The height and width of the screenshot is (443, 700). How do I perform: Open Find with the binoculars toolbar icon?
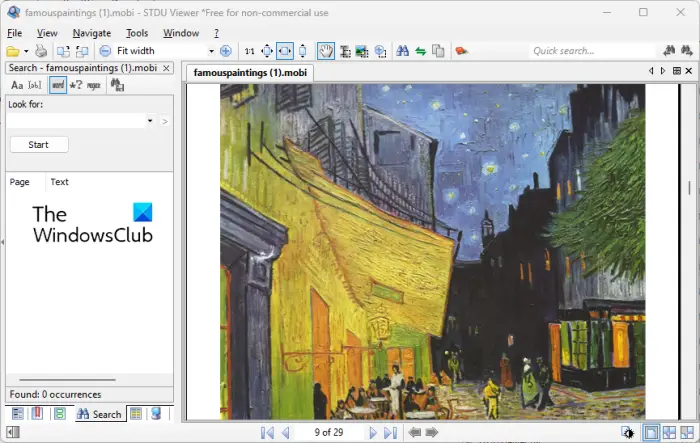click(x=403, y=51)
